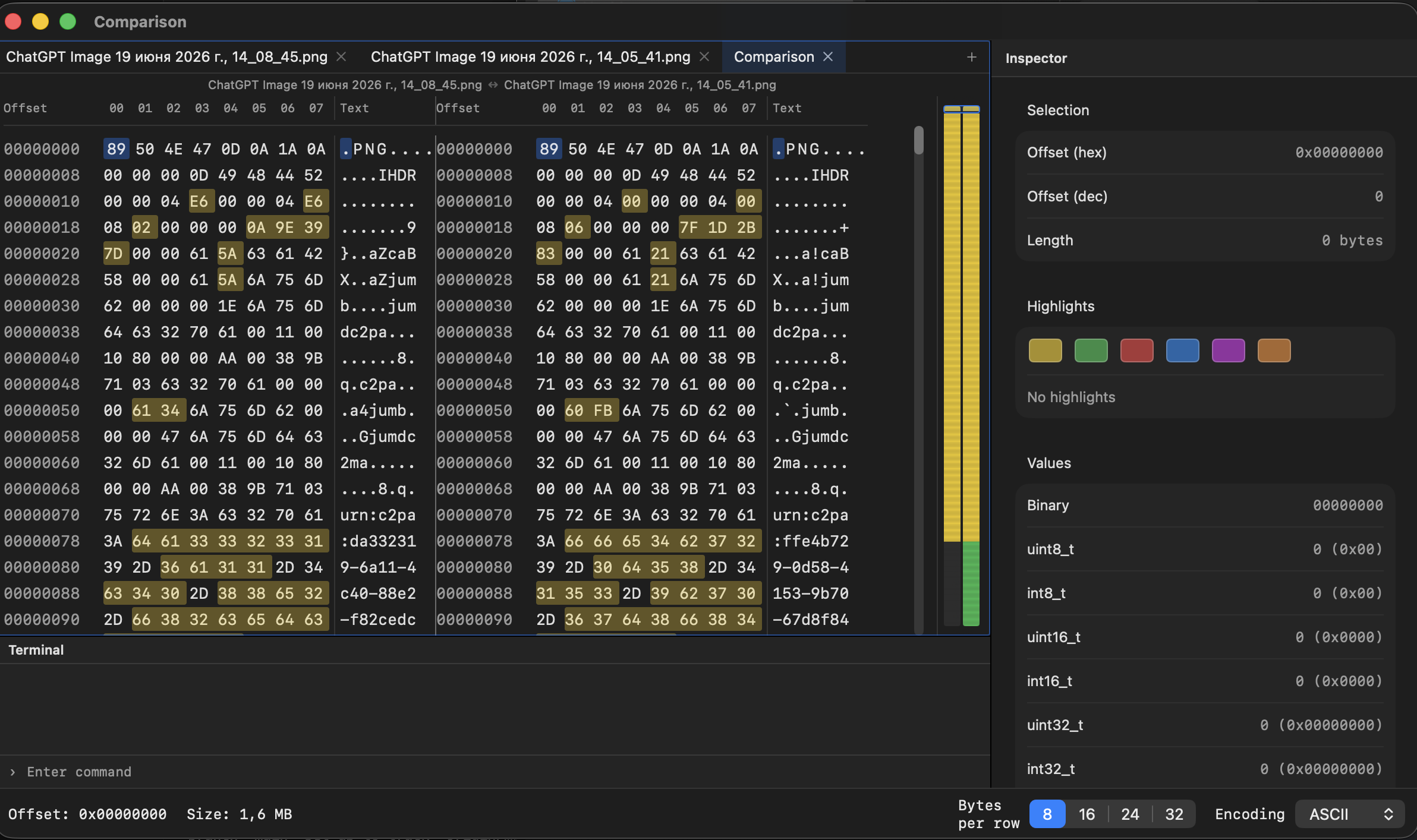Viewport: 1417px width, 840px height.
Task: Pick the purple highlight swatch
Action: (x=1228, y=350)
